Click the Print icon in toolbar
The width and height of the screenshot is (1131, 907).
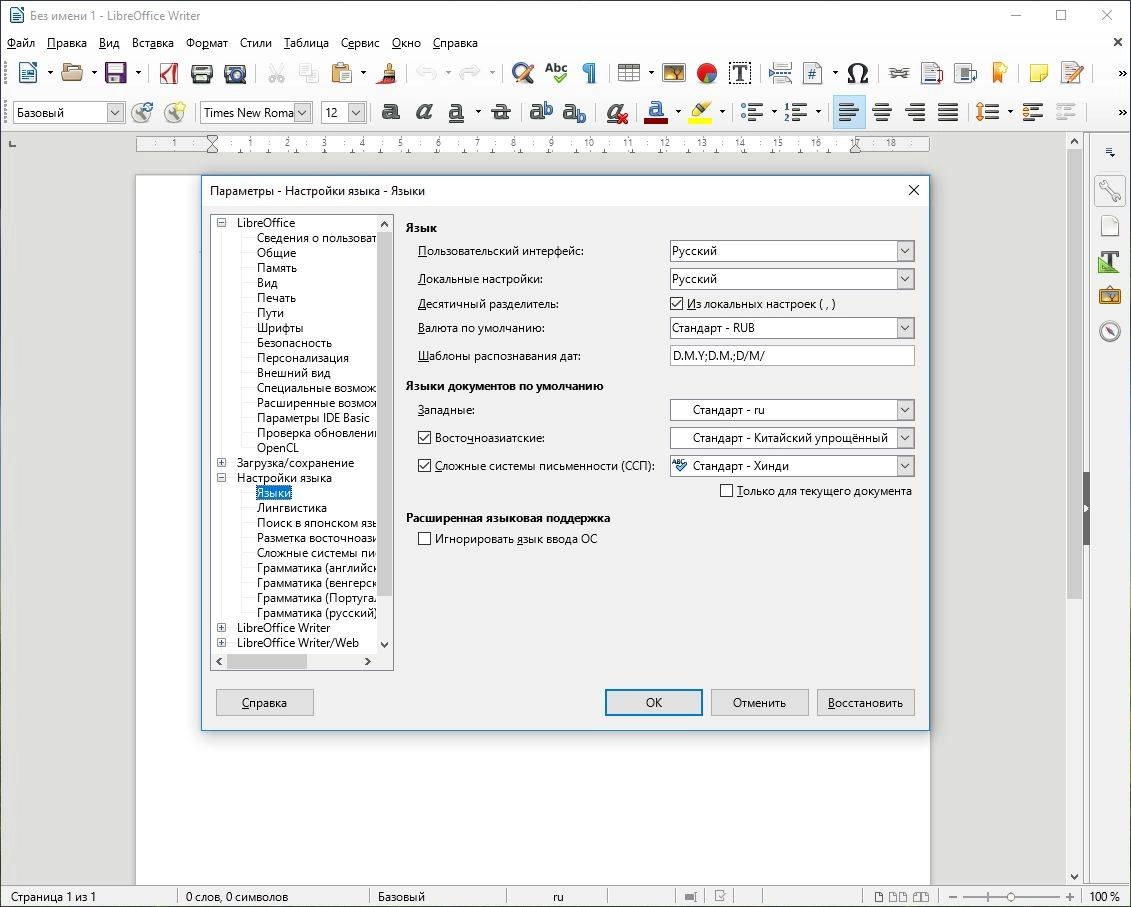(202, 73)
